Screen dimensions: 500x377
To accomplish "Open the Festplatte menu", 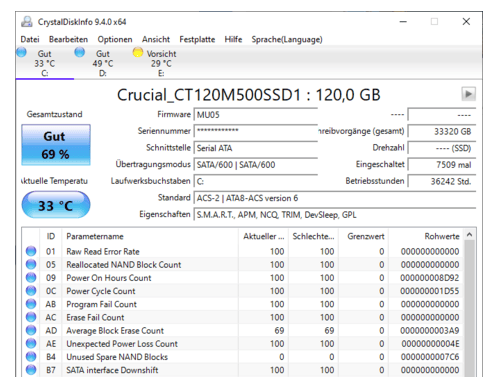I will (x=197, y=39).
